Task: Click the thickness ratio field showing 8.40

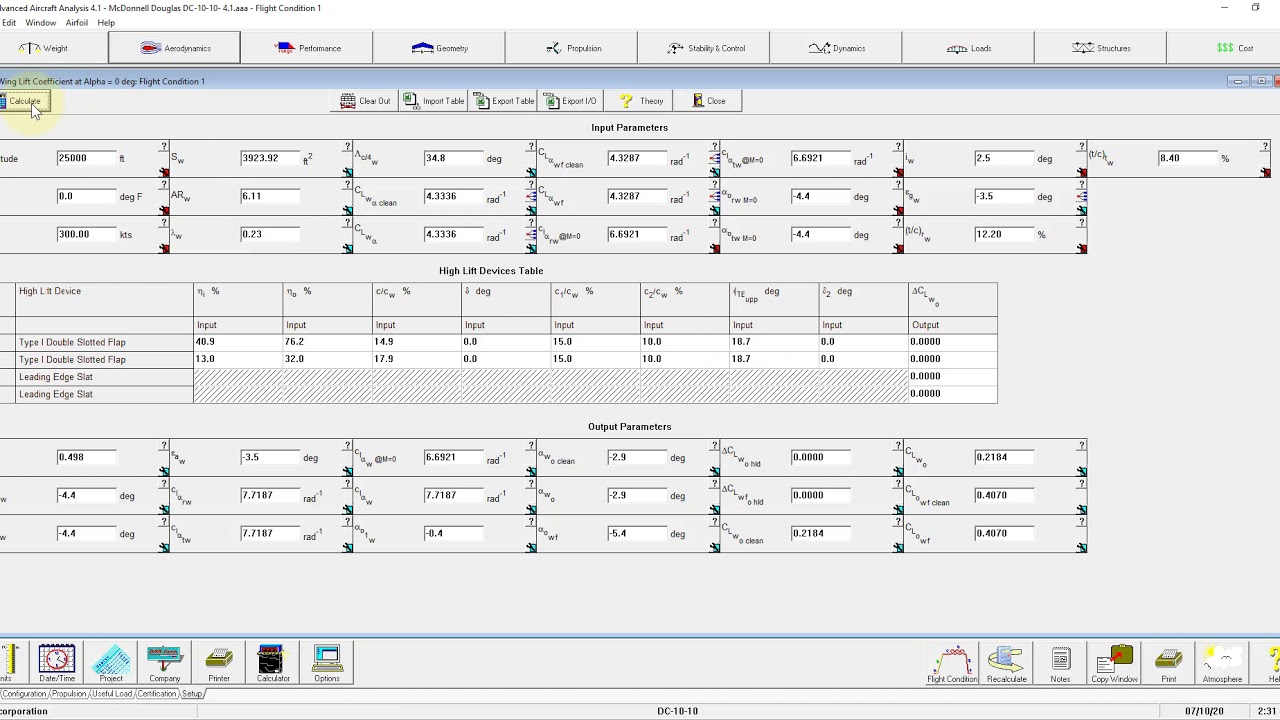Action: click(x=1187, y=158)
